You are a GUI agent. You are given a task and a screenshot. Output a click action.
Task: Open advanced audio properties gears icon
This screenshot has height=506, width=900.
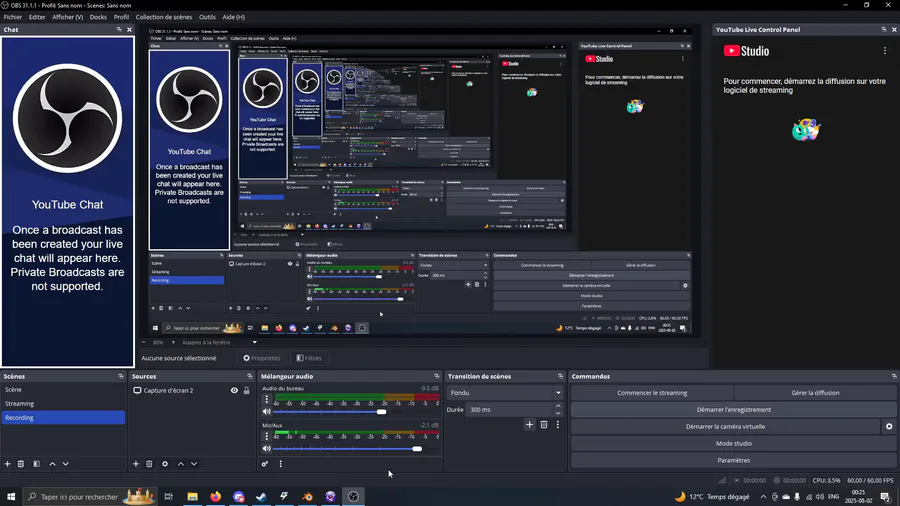[265, 464]
